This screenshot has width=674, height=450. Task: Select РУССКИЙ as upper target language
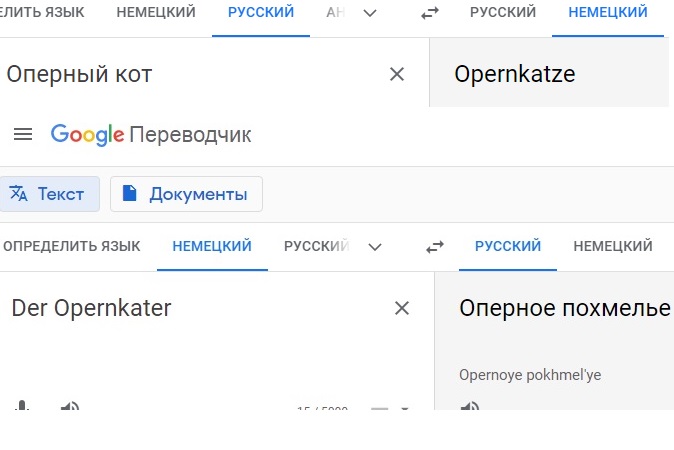502,12
